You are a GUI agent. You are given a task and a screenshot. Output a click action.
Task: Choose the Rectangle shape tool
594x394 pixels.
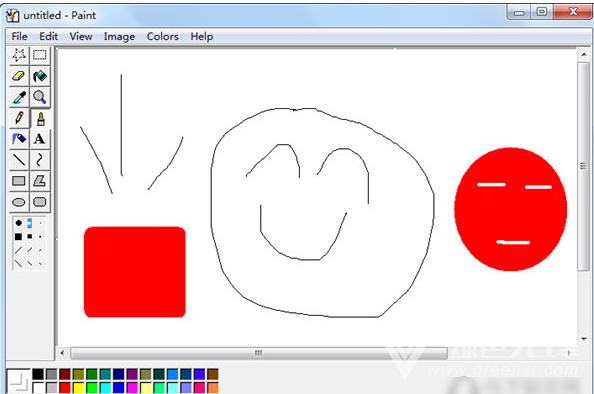pos(19,181)
